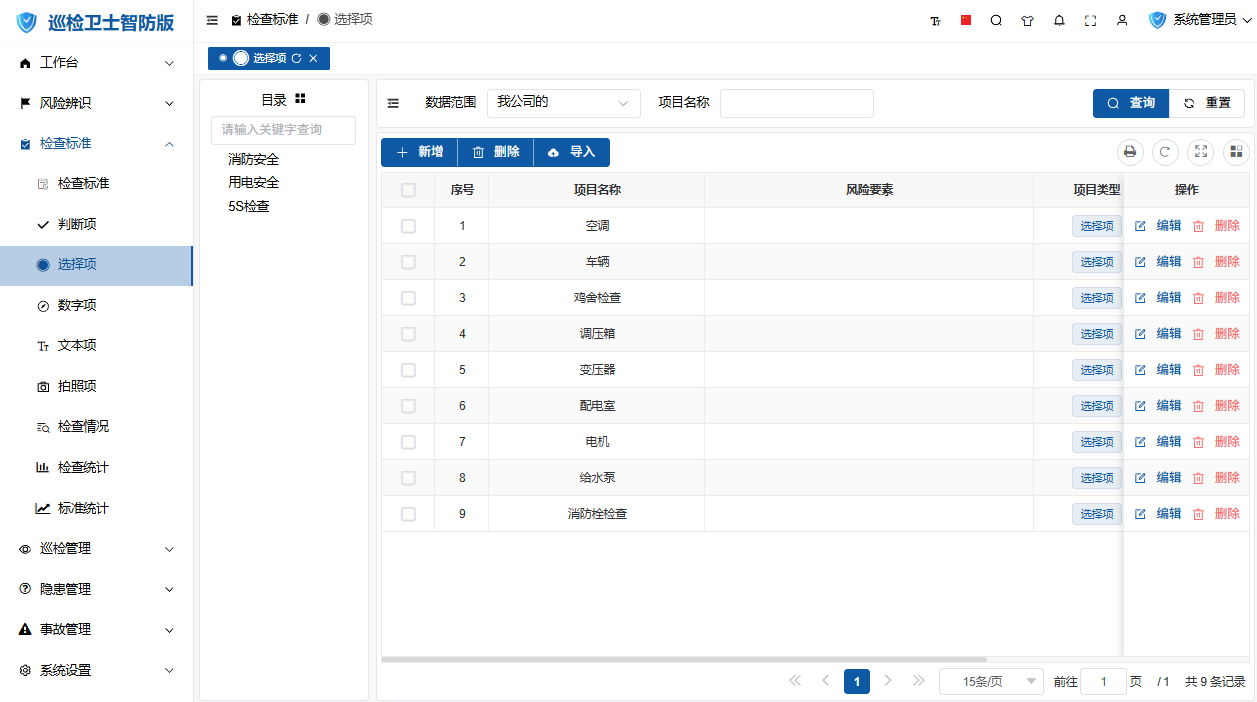Click the trash icon for row 调压箱
Image resolution: width=1257 pixels, height=702 pixels.
click(1198, 334)
